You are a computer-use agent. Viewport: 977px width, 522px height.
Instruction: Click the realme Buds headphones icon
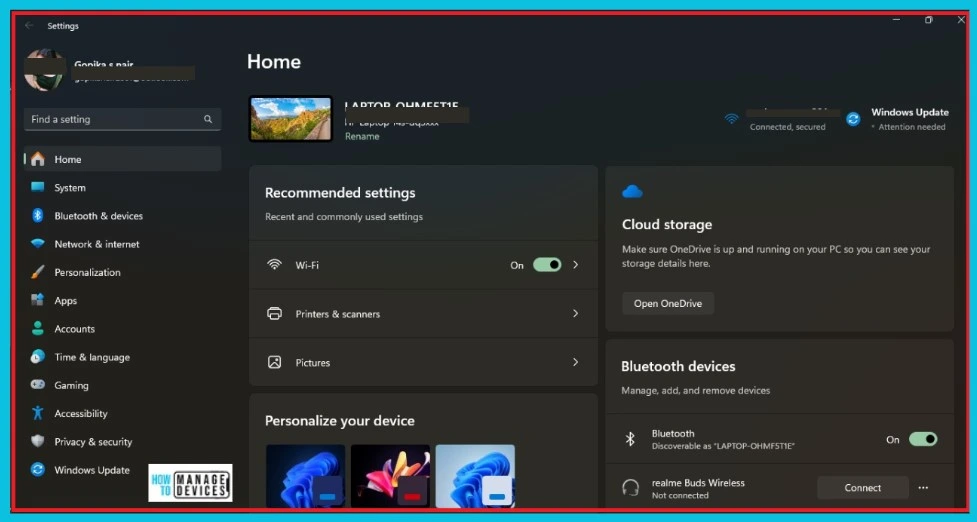click(x=630, y=487)
